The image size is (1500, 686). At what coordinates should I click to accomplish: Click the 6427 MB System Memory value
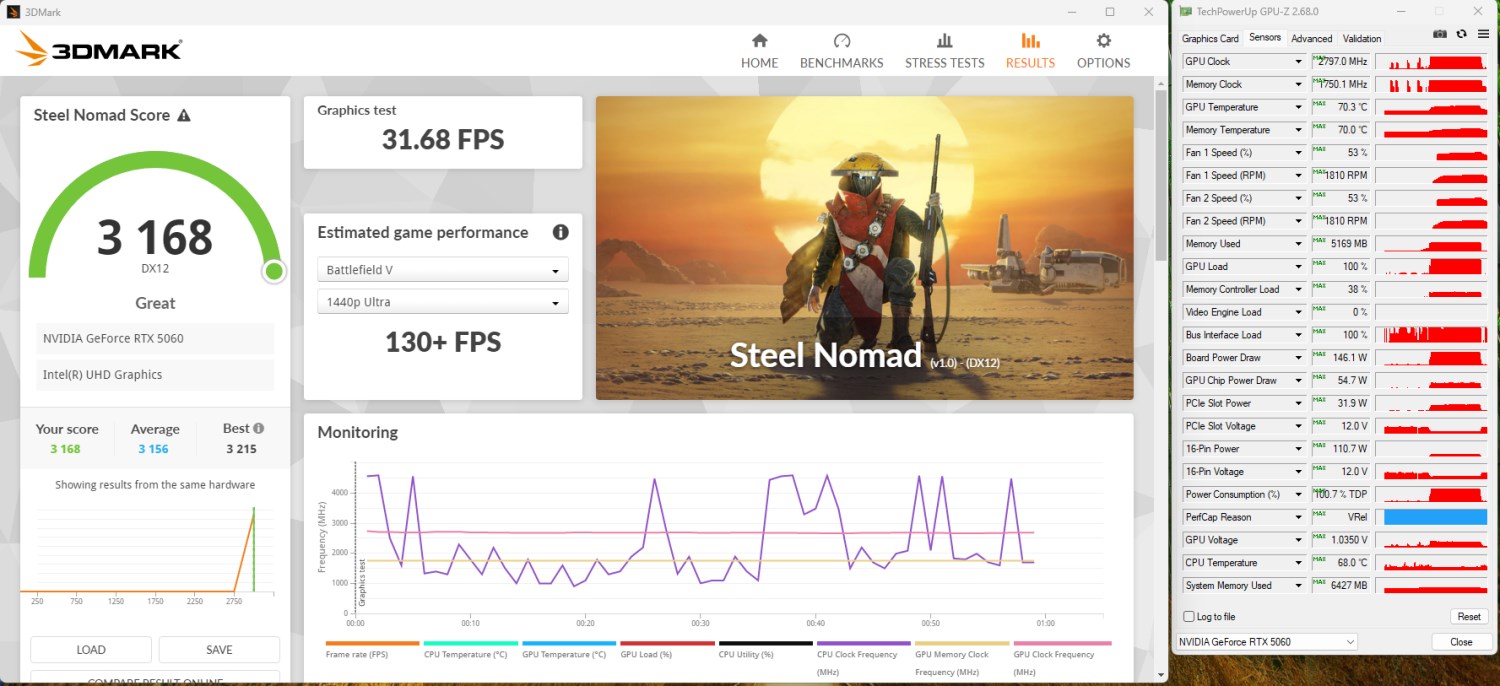1349,585
